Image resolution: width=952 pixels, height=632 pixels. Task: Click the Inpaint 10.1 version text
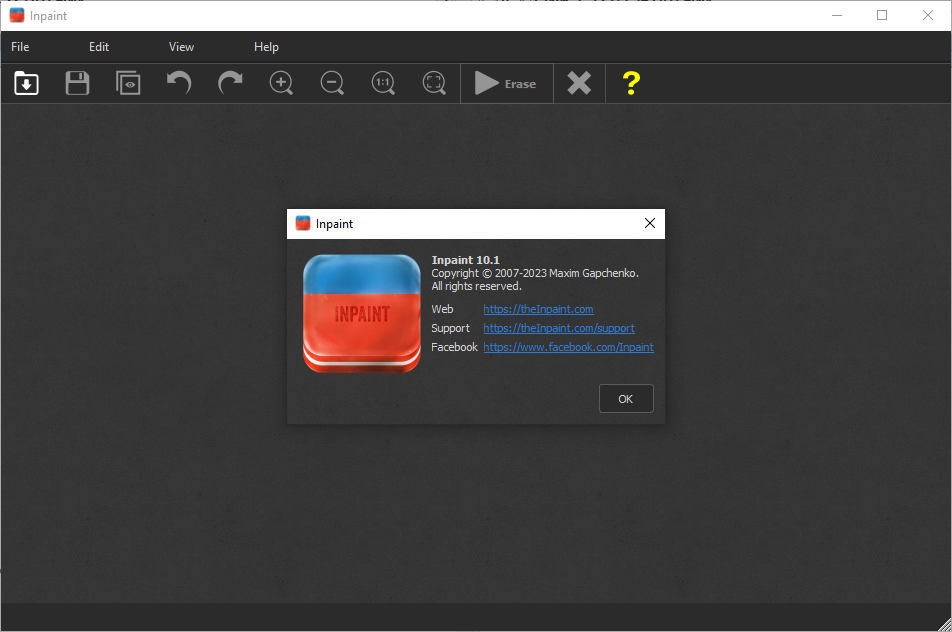click(x=466, y=260)
